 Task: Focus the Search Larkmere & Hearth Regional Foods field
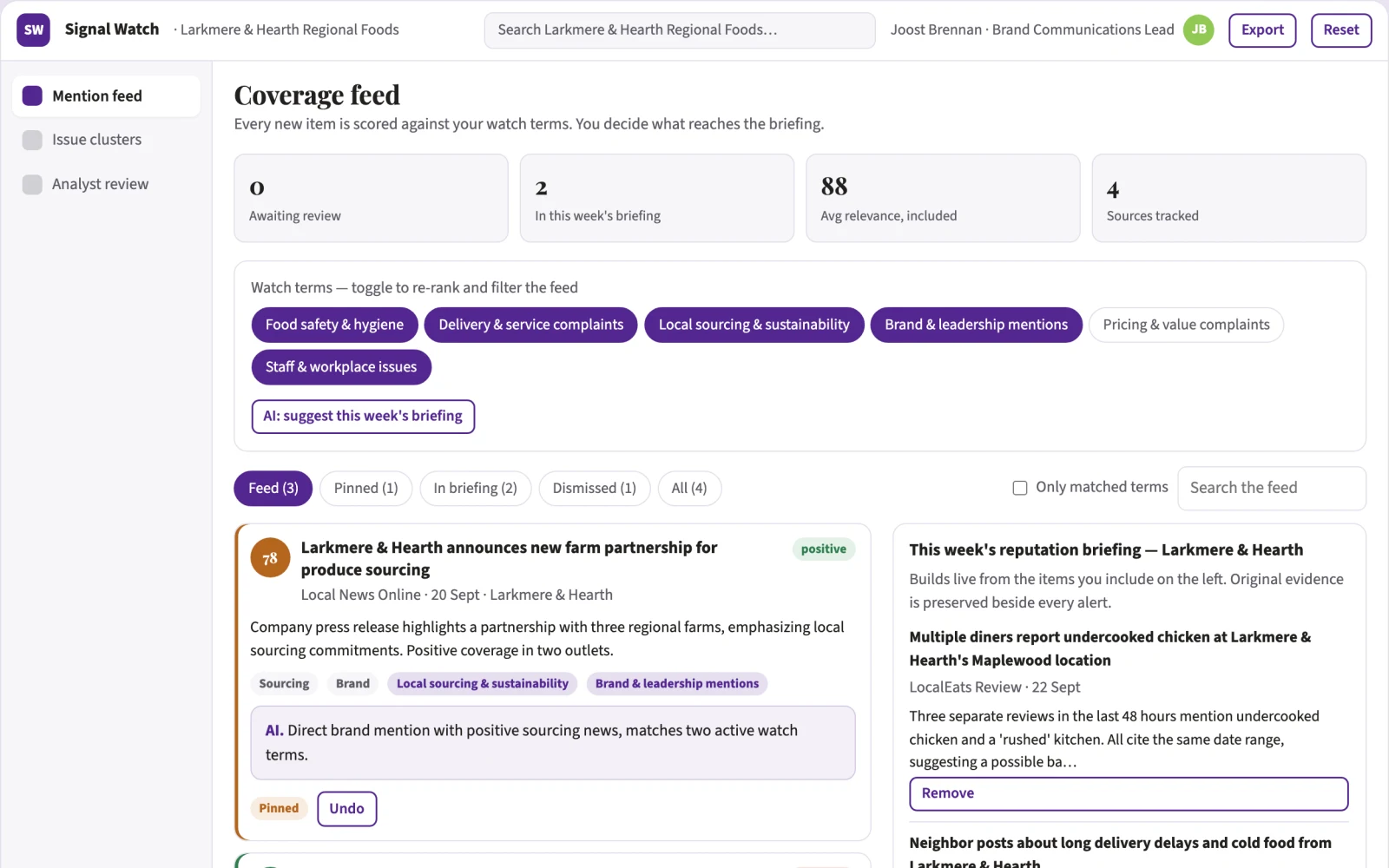click(680, 30)
